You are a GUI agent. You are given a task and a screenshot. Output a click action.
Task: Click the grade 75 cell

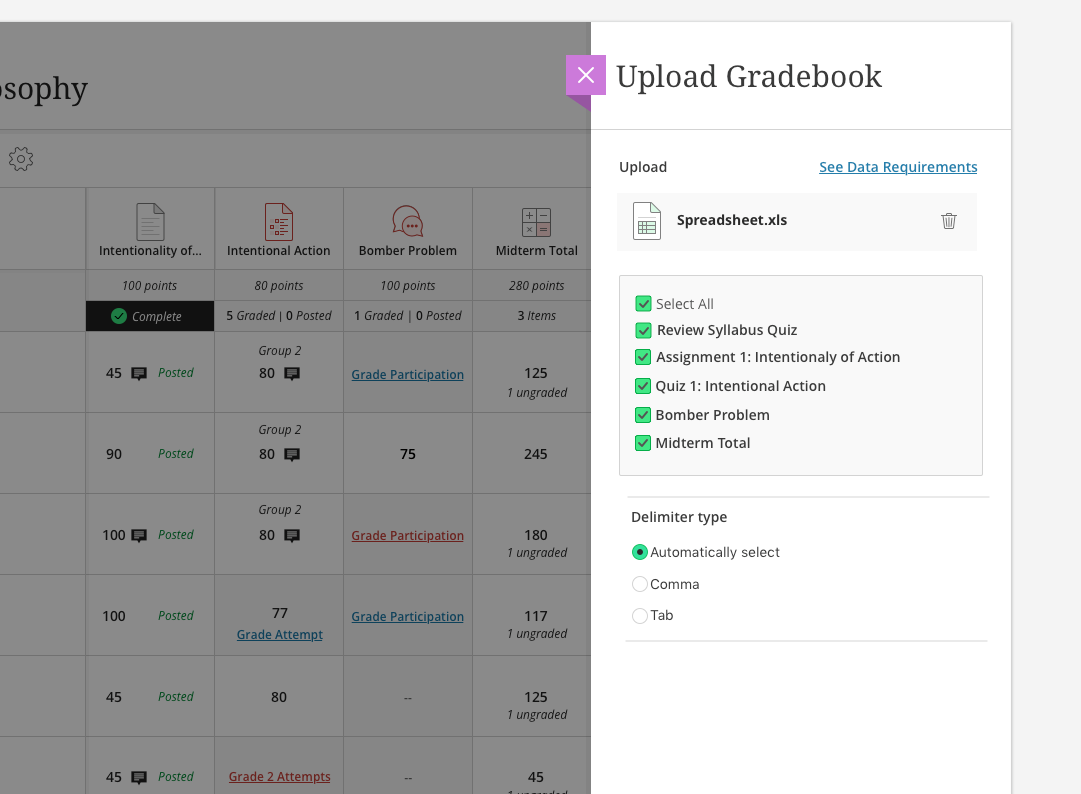point(407,454)
